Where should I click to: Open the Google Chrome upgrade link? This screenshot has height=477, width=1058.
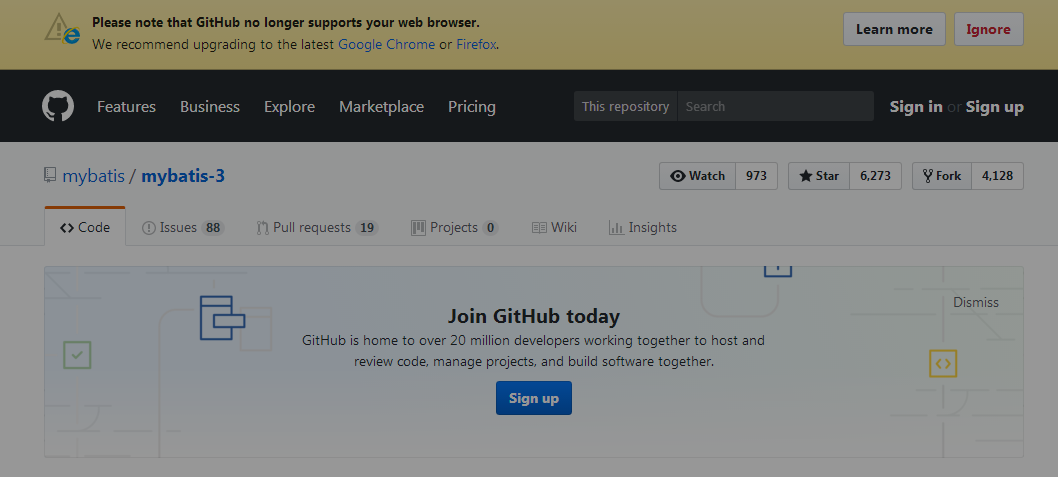tap(386, 44)
